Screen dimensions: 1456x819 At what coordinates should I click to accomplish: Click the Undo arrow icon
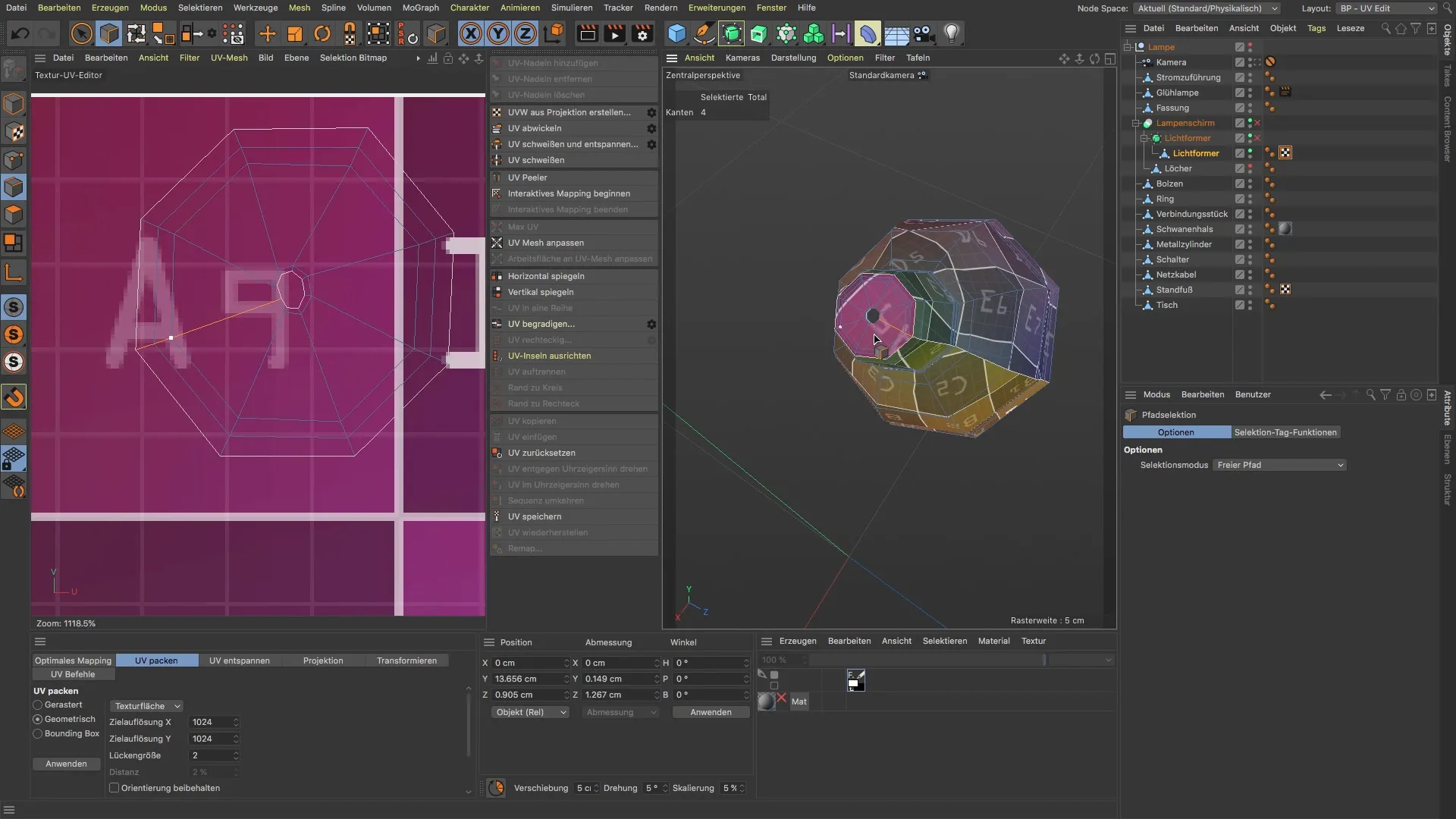(x=20, y=33)
